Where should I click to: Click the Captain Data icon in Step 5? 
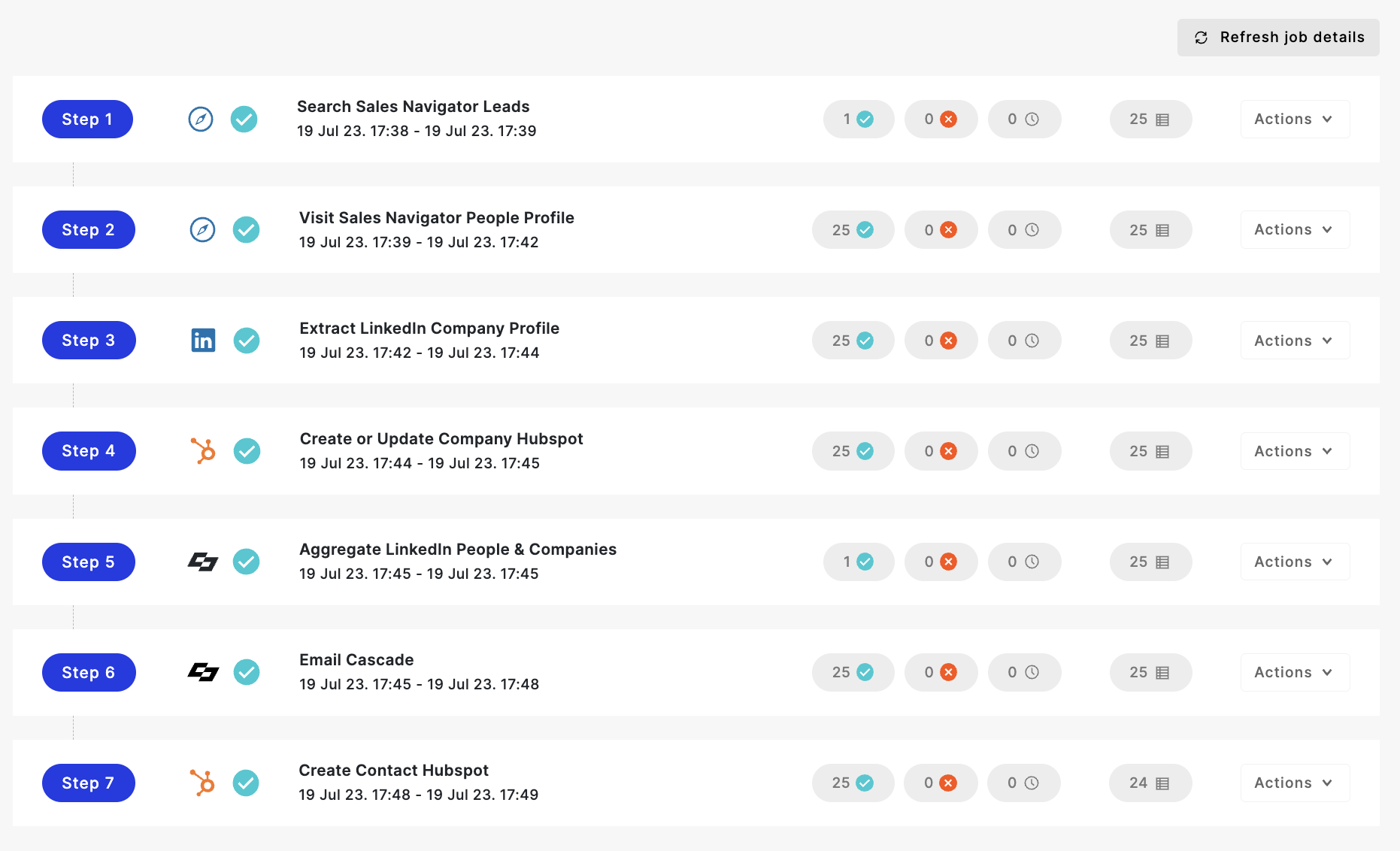point(203,562)
